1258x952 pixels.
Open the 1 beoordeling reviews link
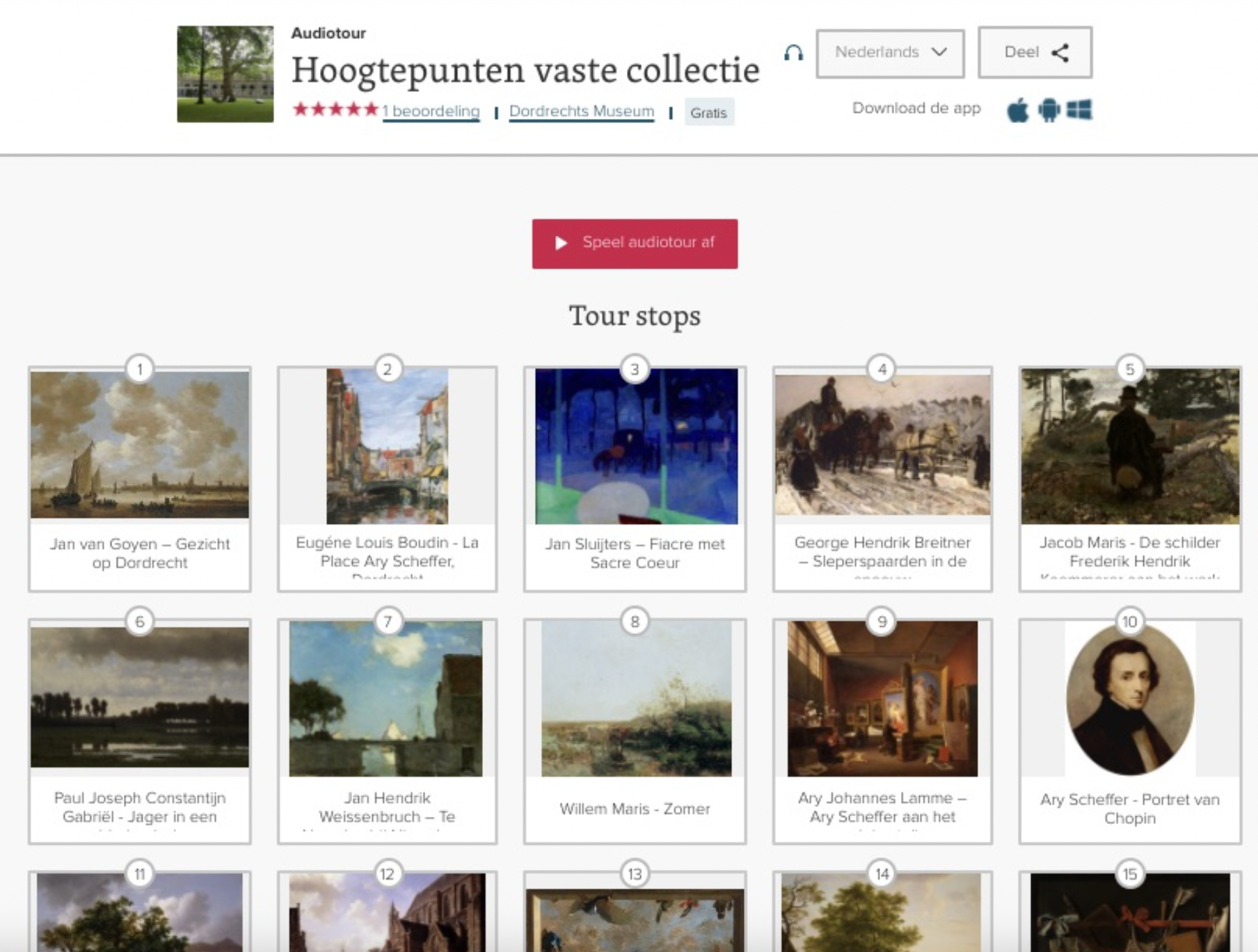coord(431,111)
